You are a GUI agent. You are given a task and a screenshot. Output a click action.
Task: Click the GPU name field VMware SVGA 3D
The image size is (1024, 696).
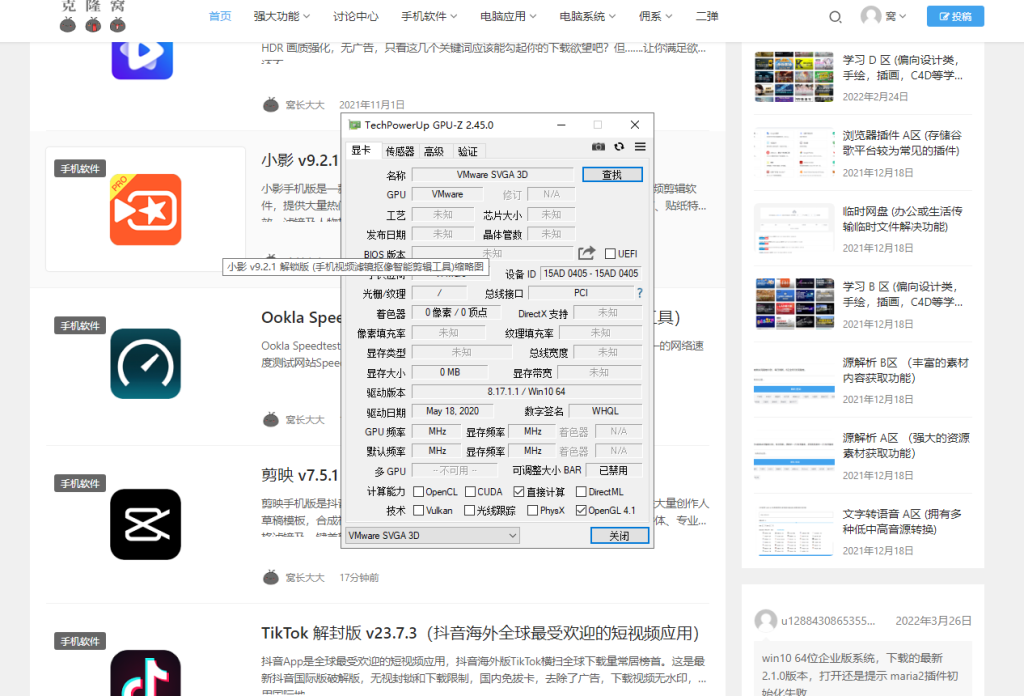[x=492, y=174]
